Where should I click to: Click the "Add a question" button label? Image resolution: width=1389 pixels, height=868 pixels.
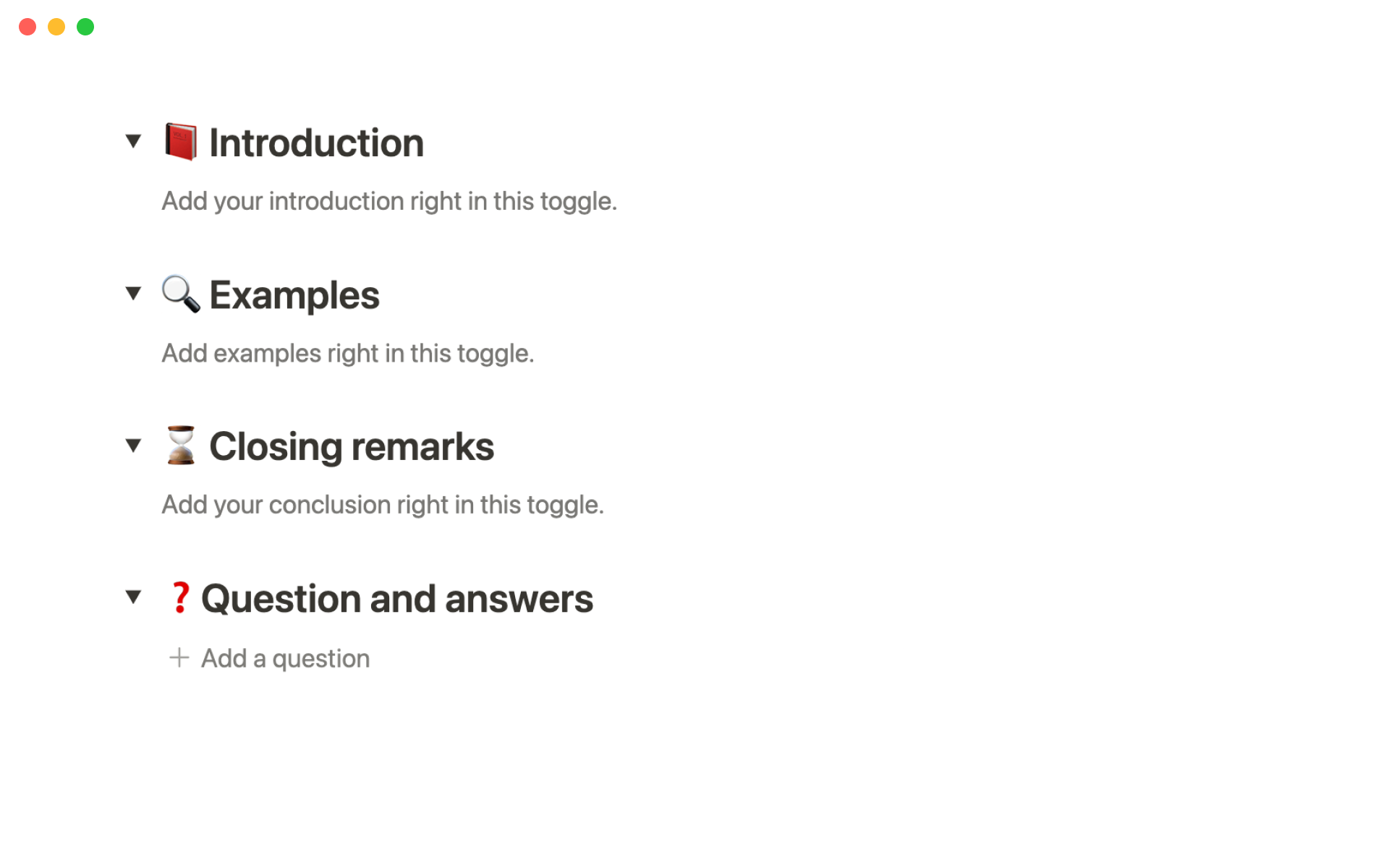(x=285, y=658)
